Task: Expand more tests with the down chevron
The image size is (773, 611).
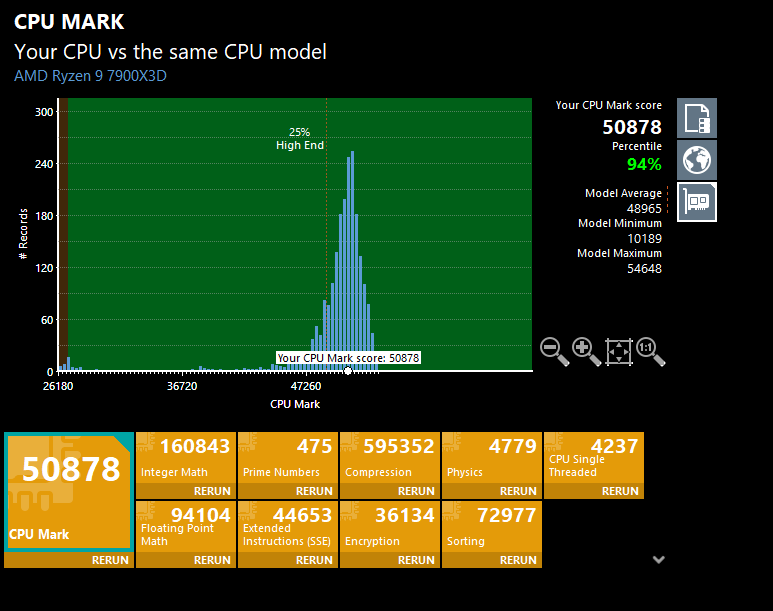Action: (659, 559)
